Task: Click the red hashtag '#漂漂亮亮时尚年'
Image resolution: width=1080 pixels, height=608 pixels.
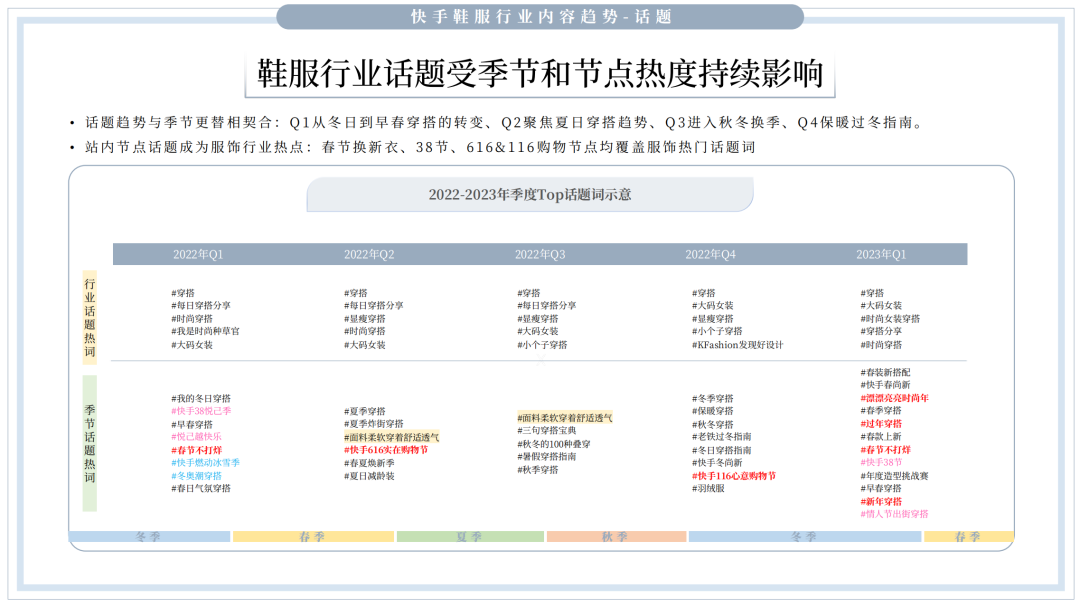Action: (x=894, y=398)
